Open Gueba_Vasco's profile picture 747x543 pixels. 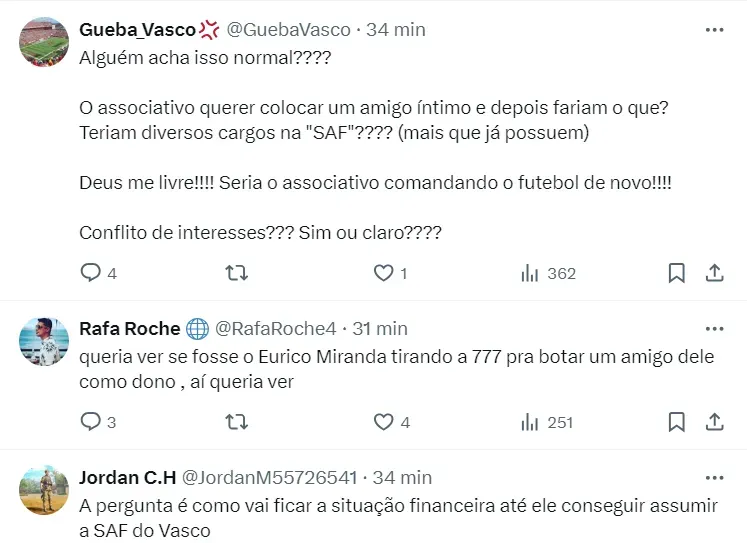[x=44, y=42]
